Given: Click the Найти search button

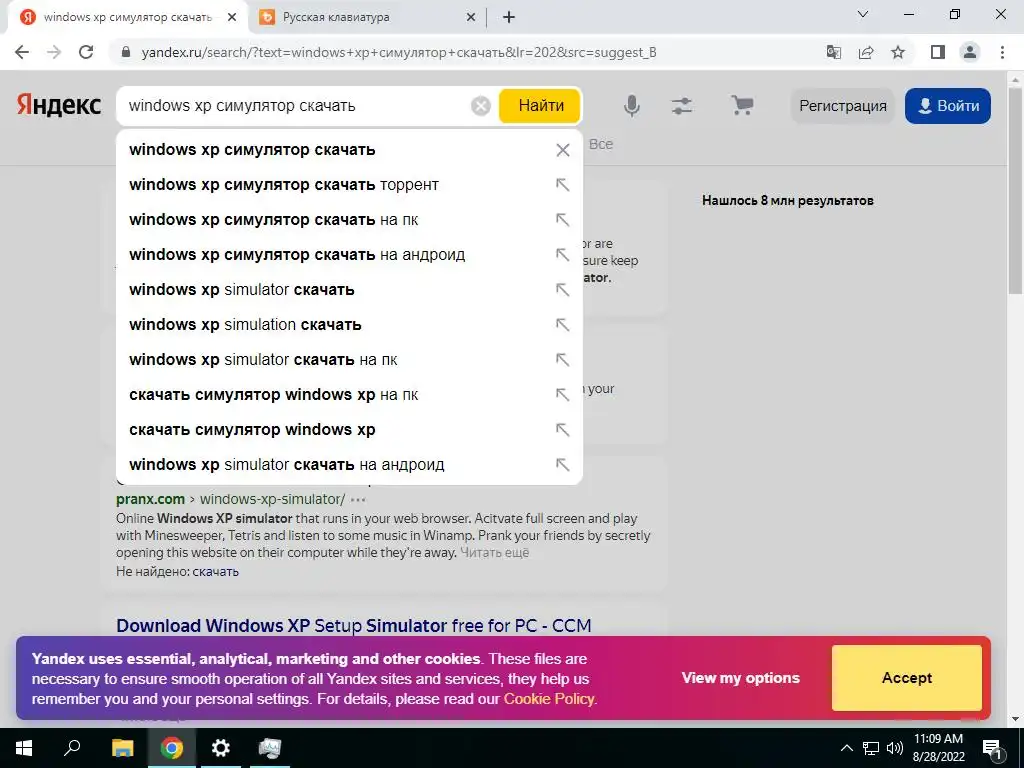Looking at the screenshot, I should [540, 106].
